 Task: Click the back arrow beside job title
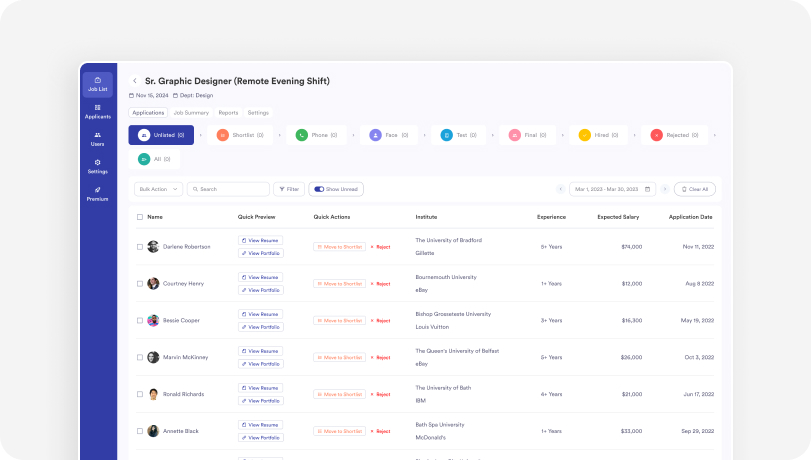(x=135, y=81)
